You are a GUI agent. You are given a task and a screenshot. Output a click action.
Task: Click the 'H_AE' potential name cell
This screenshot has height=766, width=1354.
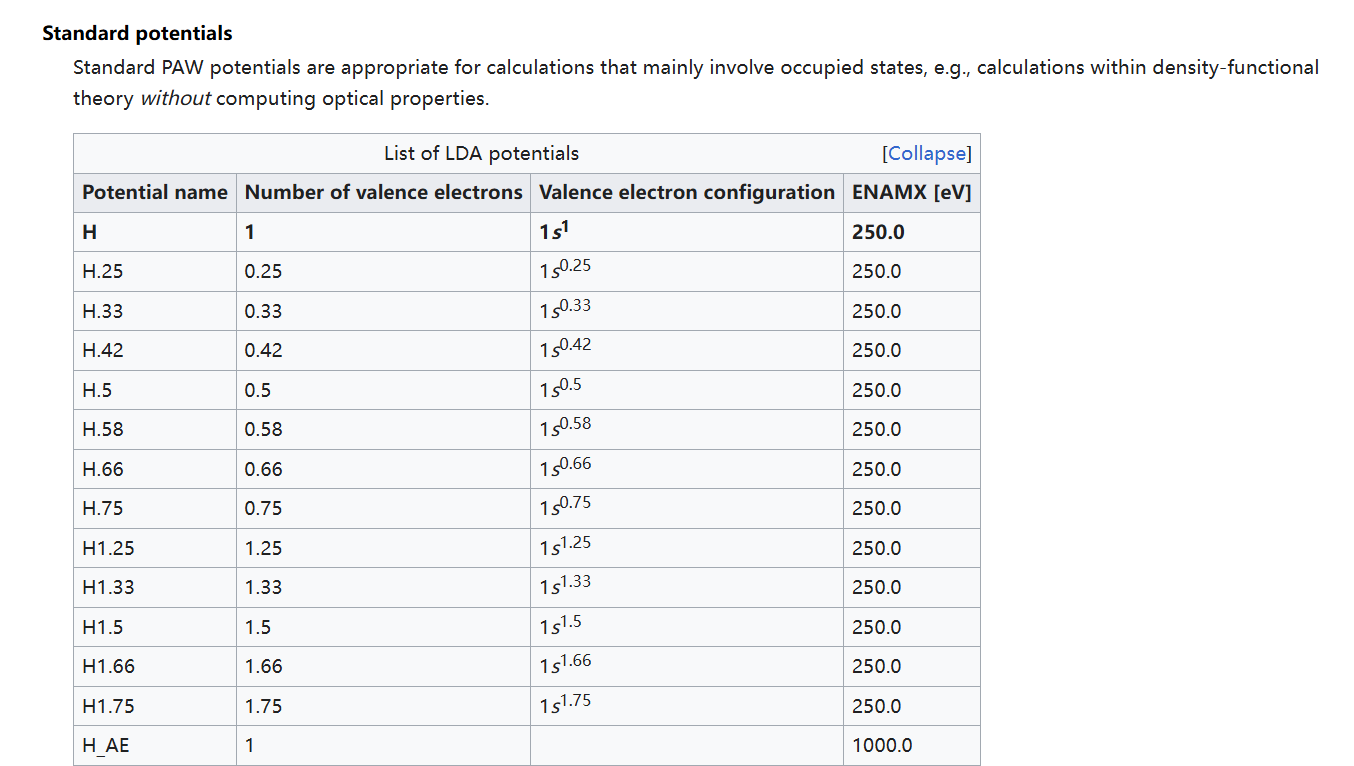tap(155, 745)
